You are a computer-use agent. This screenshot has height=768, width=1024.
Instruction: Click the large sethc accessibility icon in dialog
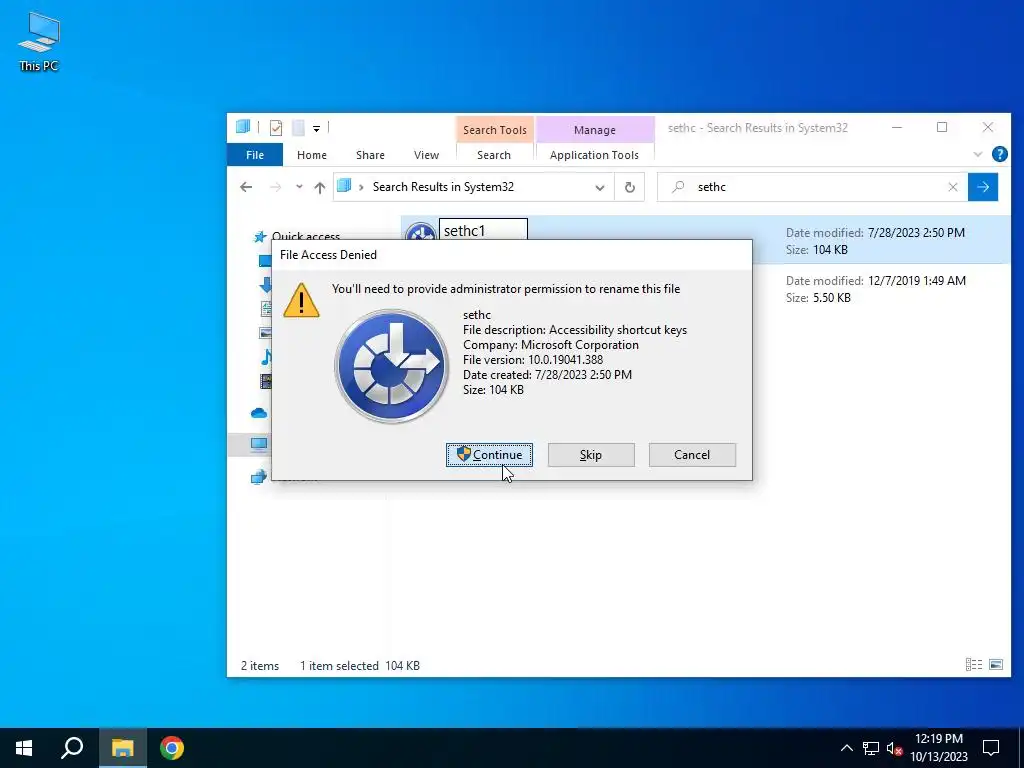(391, 366)
